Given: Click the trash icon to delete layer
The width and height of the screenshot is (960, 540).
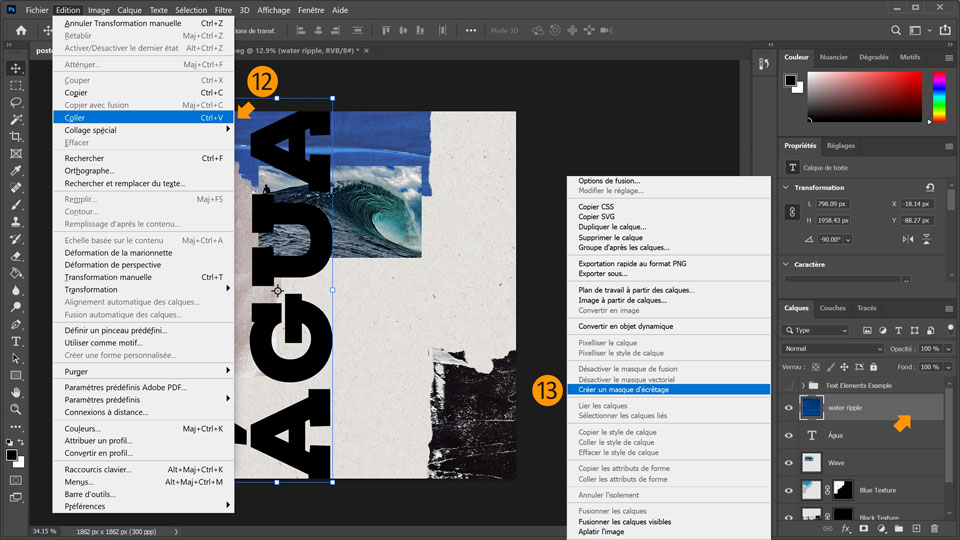Looking at the screenshot, I should tap(934, 528).
